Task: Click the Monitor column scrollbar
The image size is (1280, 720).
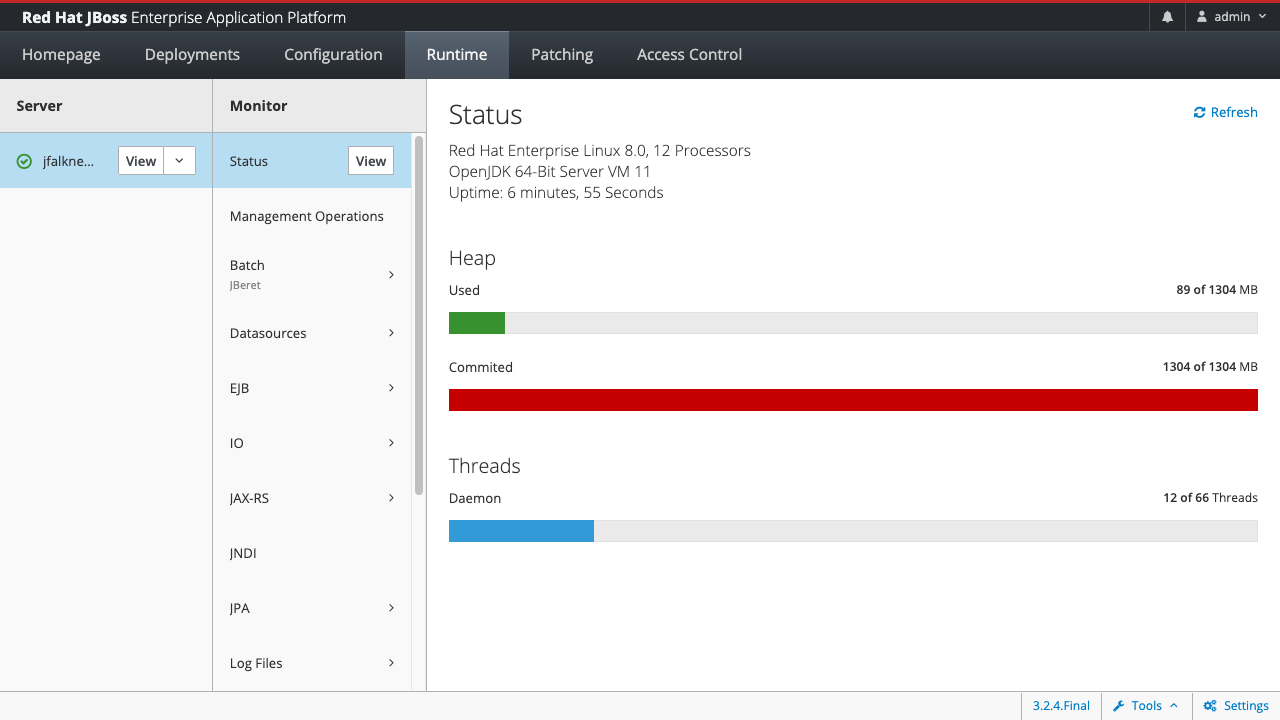Action: point(419,315)
